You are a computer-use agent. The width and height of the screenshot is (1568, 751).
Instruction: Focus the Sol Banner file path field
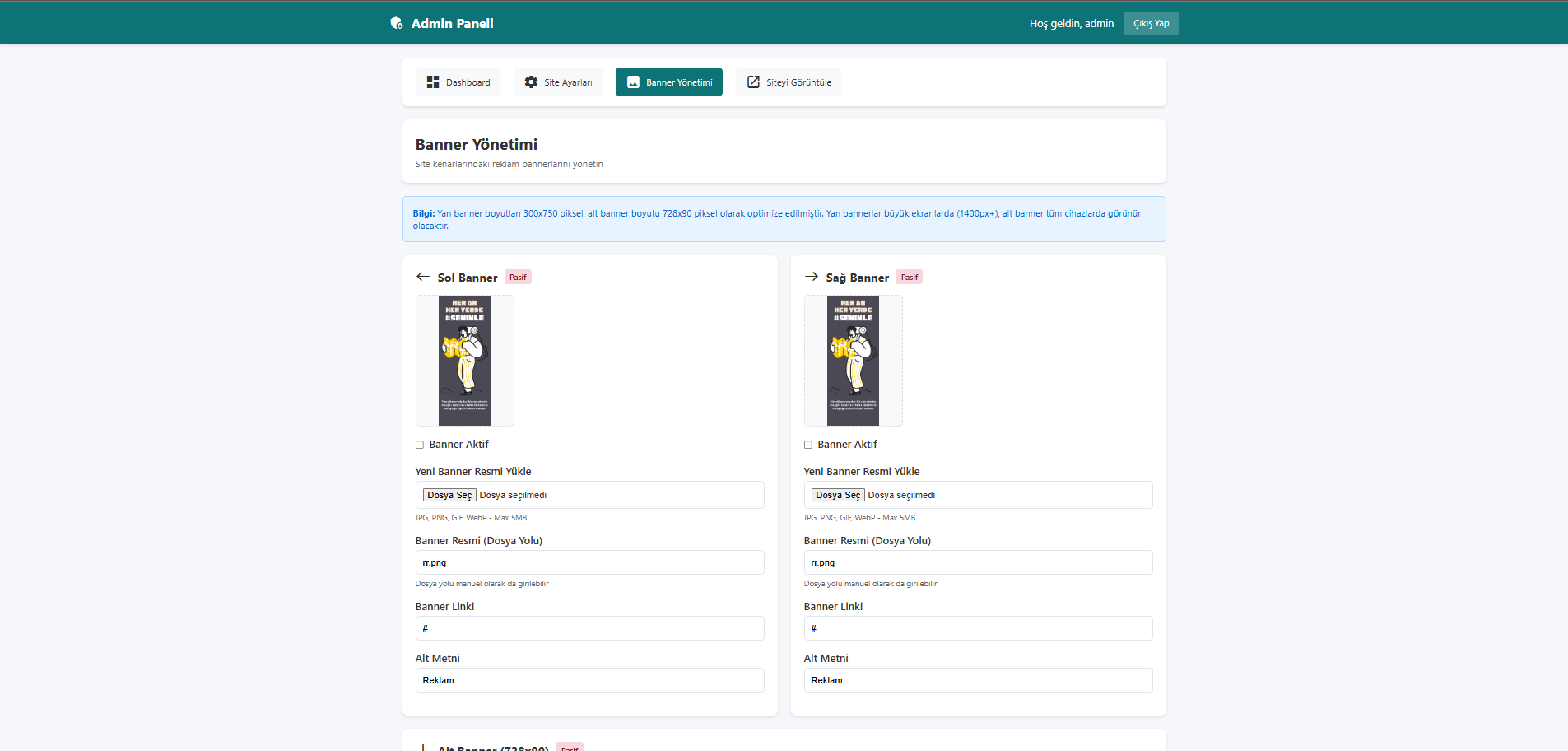(x=589, y=562)
